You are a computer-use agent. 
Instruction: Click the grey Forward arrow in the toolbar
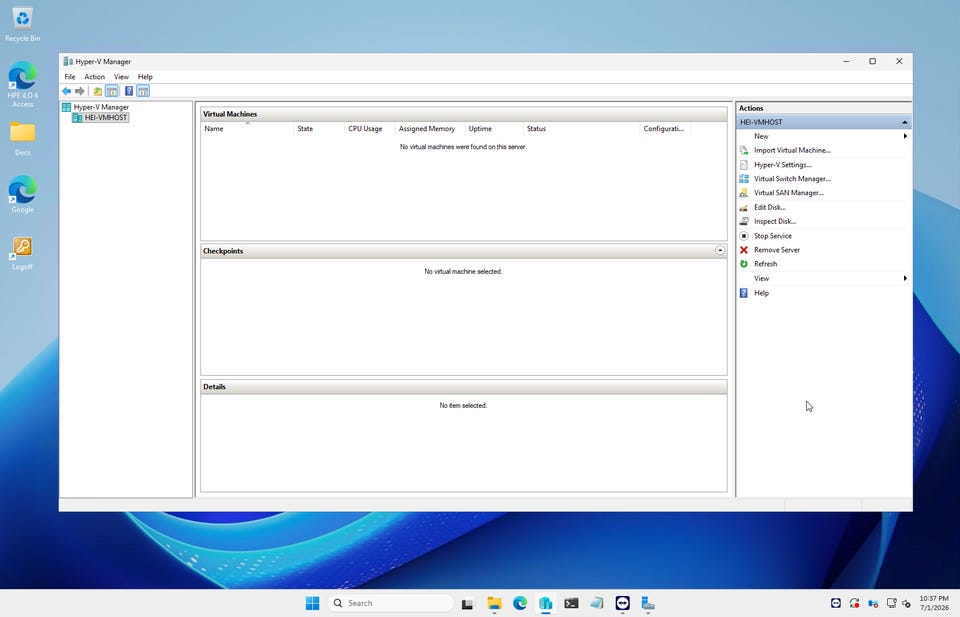pos(80,91)
